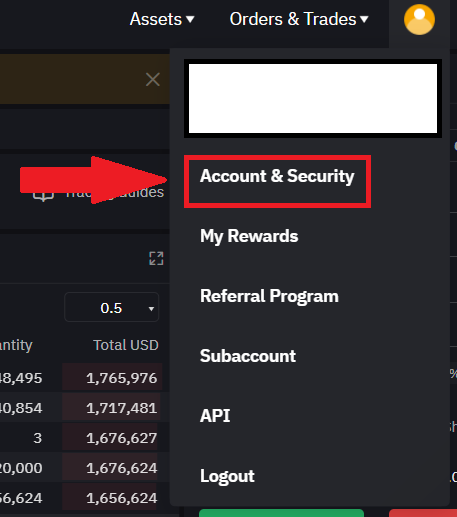Image resolution: width=457 pixels, height=517 pixels.
Task: Click the Total USD column header
Action: click(126, 345)
